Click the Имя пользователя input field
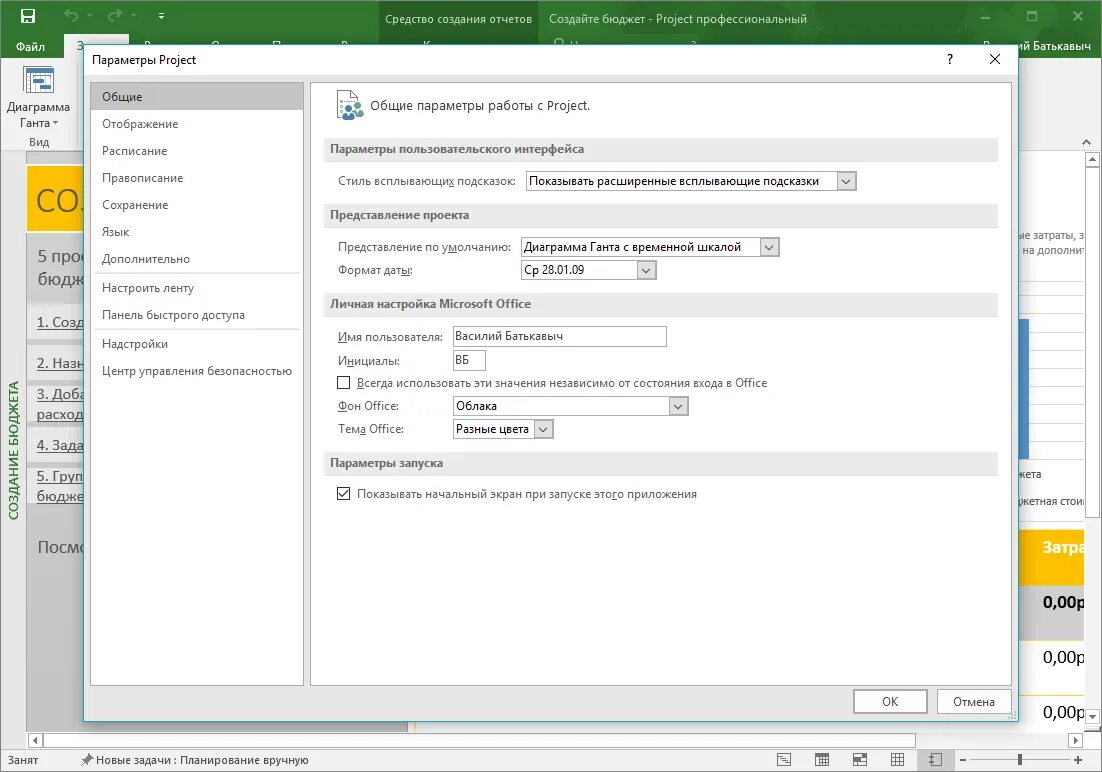Image resolution: width=1102 pixels, height=772 pixels. coord(559,336)
